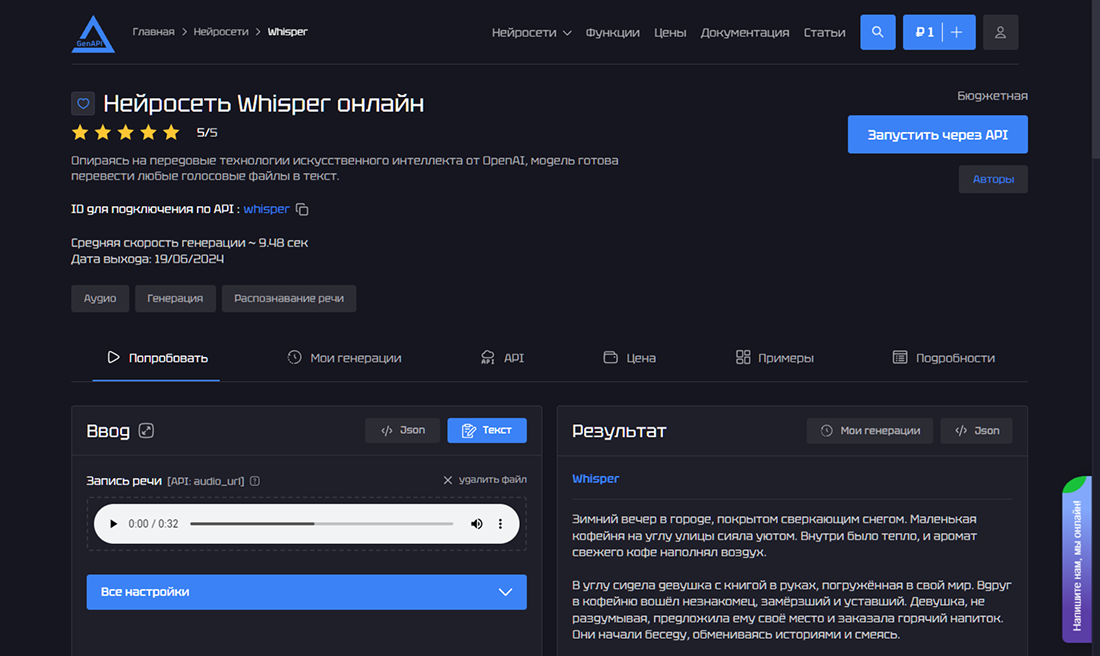Viewport: 1100px width, 656px height.
Task: Click the account profile icon
Action: tap(1000, 32)
